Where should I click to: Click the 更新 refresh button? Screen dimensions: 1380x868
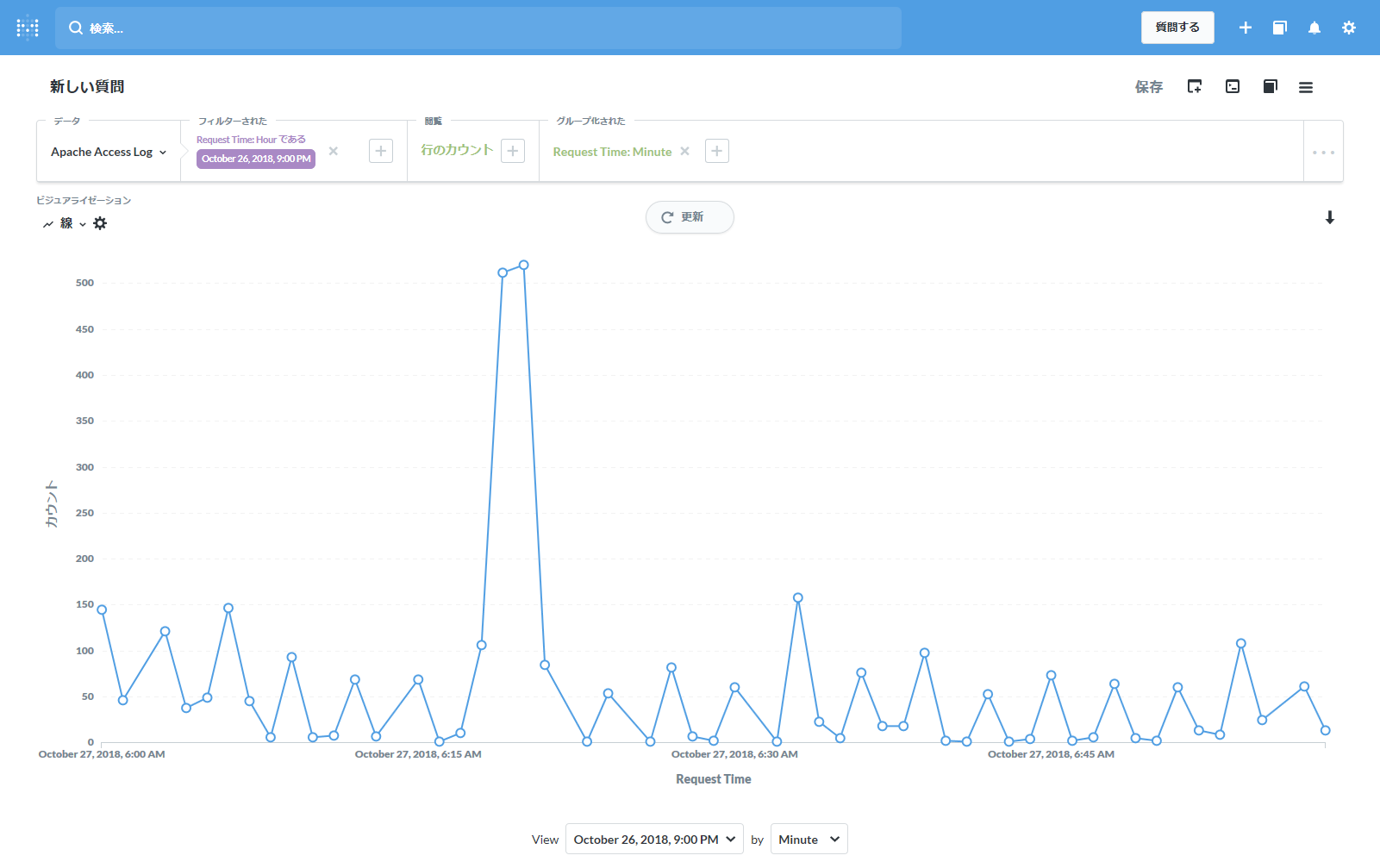click(x=690, y=217)
